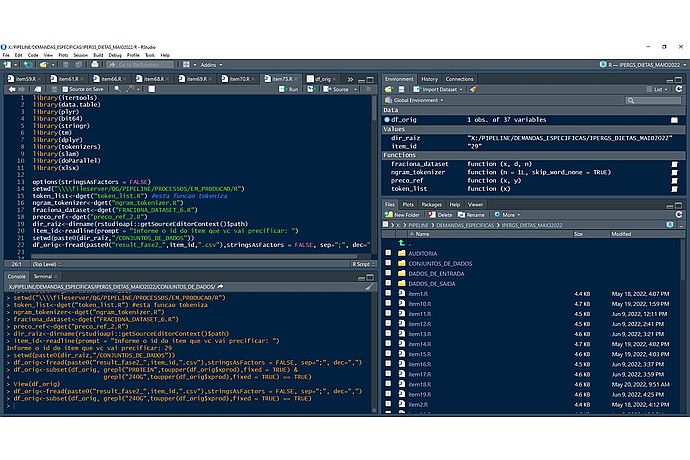Open the Plots menu in menu bar
Viewport: 690px width, 460px height.
click(63, 55)
